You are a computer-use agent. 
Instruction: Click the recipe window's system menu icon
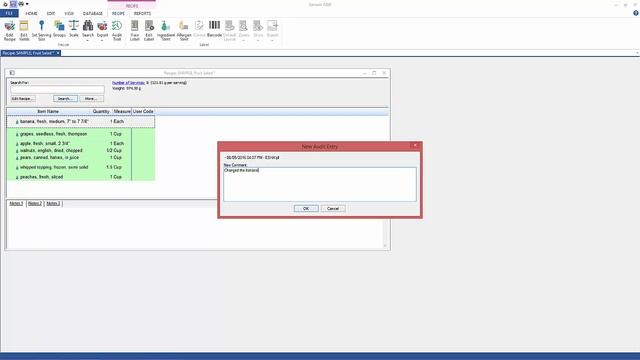pos(12,73)
